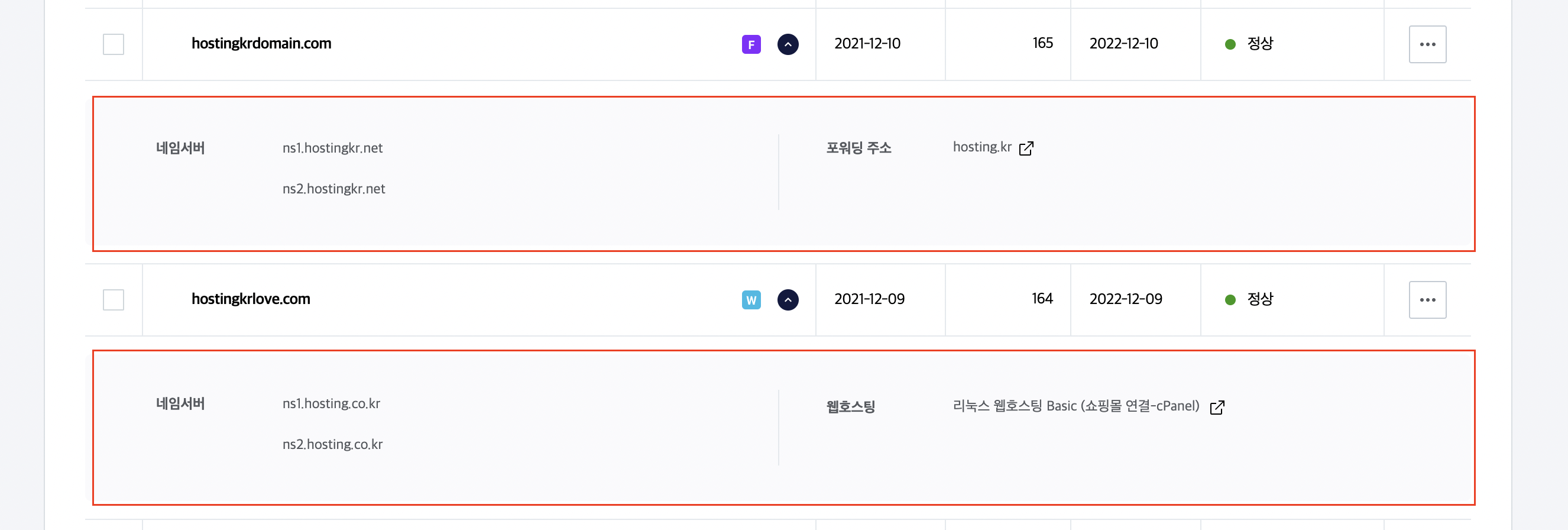Click nameserver ns2.hosting.co.kr

pyautogui.click(x=332, y=444)
